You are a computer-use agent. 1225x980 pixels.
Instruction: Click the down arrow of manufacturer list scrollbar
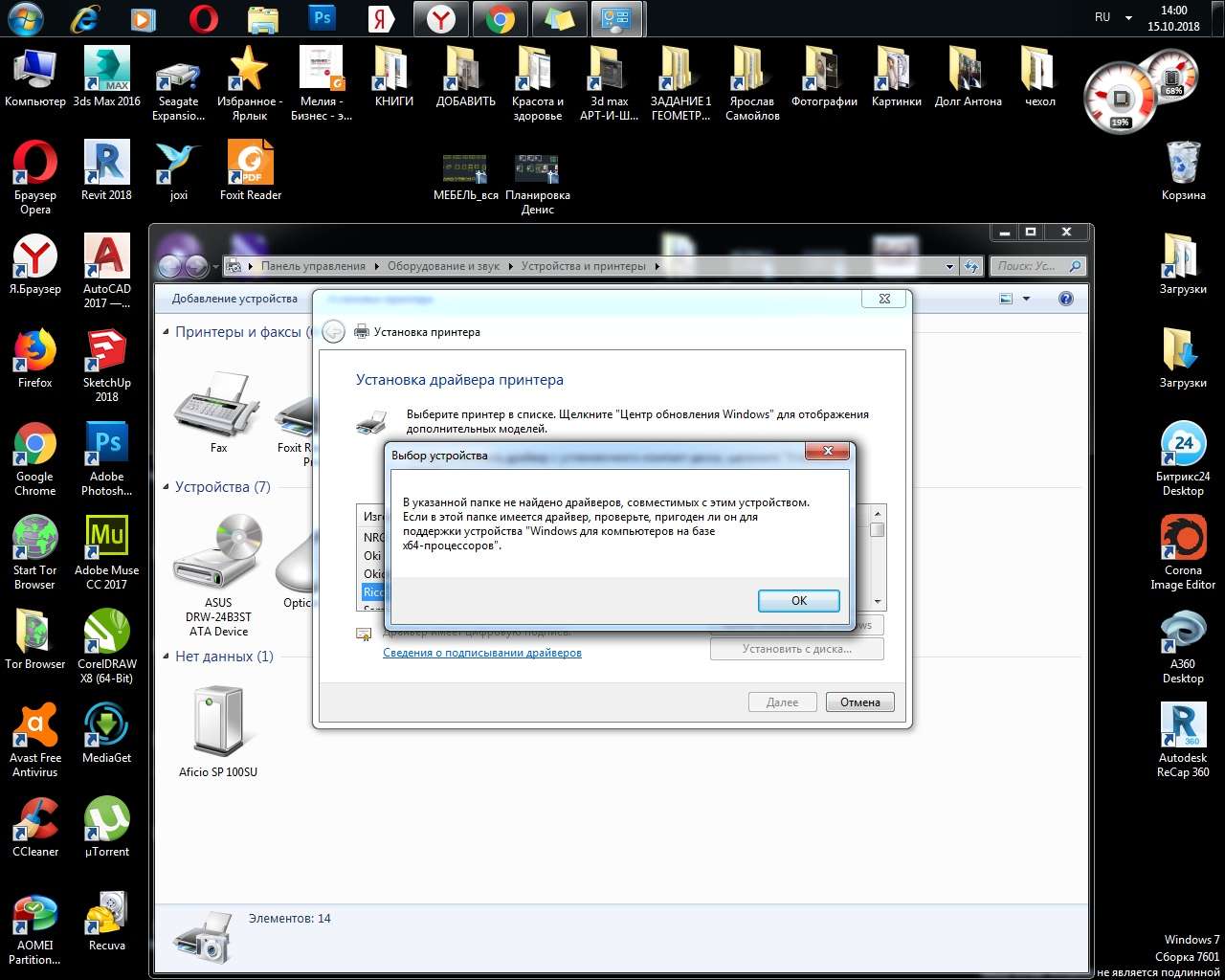878,602
